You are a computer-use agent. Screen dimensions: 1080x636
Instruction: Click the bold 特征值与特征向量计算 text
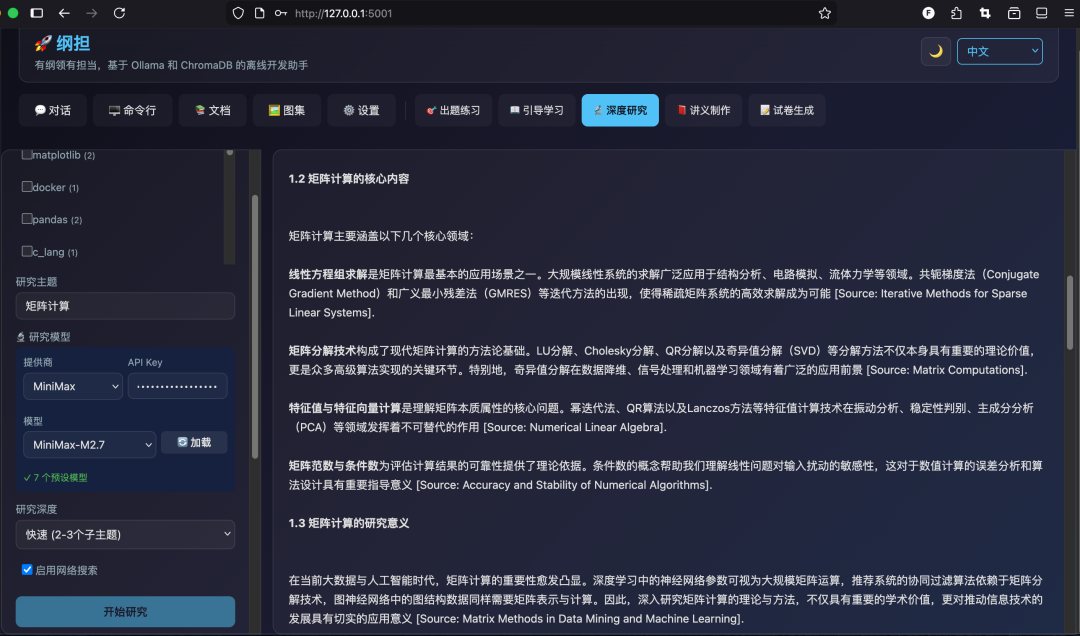tap(345, 408)
